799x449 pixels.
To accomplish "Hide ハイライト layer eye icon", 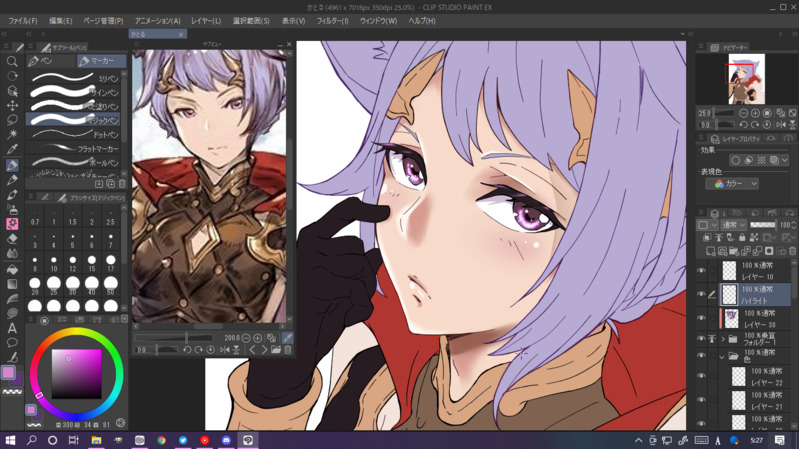I will click(701, 294).
